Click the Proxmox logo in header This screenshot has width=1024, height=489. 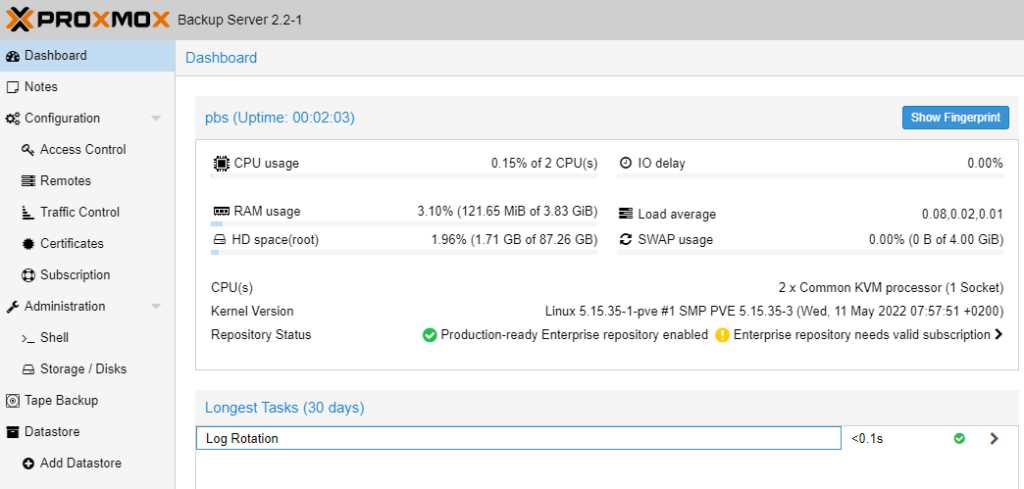(x=88, y=20)
